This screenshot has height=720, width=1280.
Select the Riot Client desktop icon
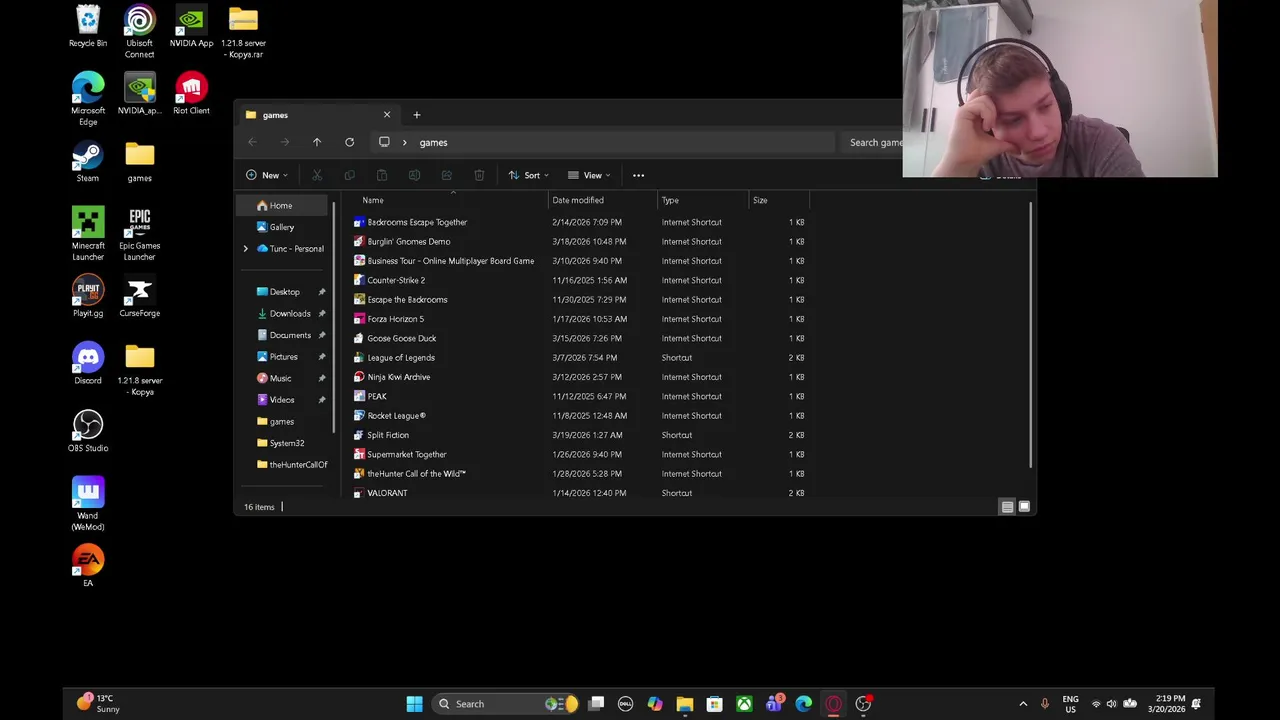191,94
